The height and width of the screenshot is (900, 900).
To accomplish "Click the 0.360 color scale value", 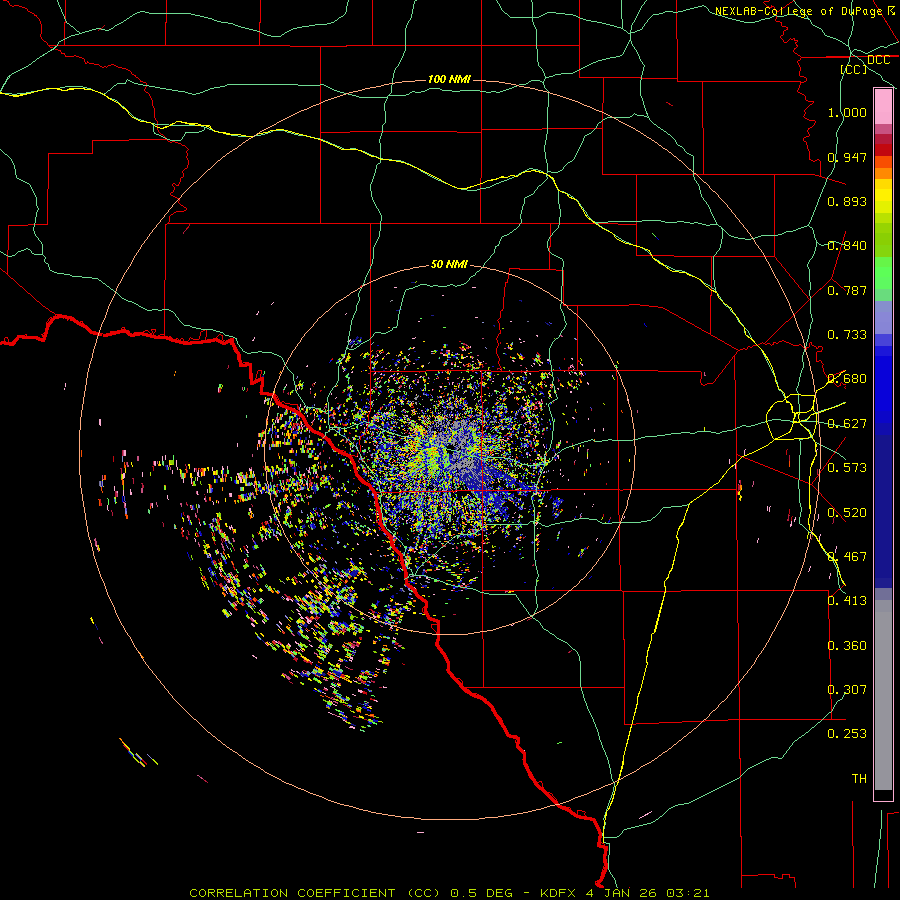I will pos(847,646).
